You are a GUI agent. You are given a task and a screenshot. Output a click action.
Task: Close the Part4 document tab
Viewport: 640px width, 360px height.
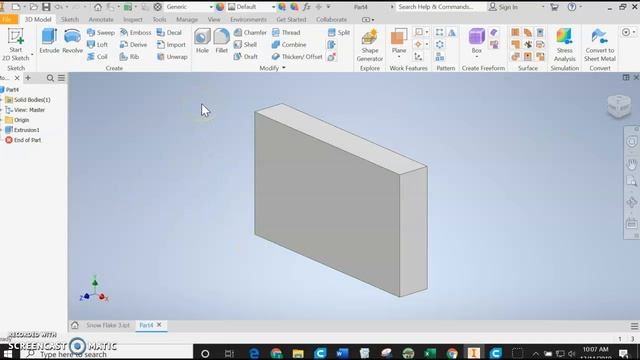159,325
